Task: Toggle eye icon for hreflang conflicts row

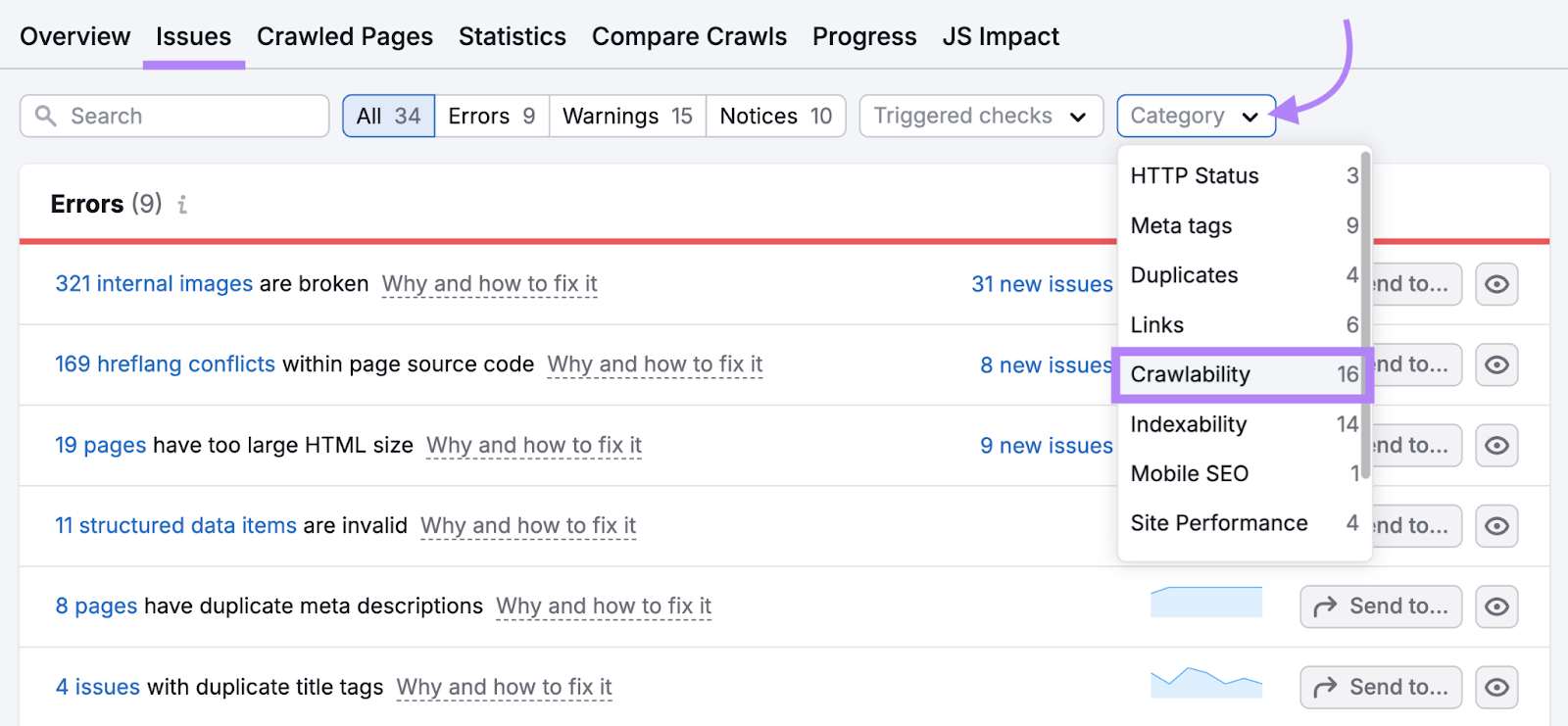Action: click(1496, 364)
